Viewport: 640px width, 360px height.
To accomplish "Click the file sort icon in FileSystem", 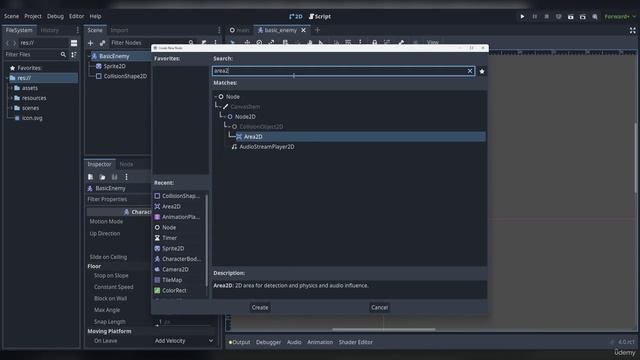I will (74, 54).
